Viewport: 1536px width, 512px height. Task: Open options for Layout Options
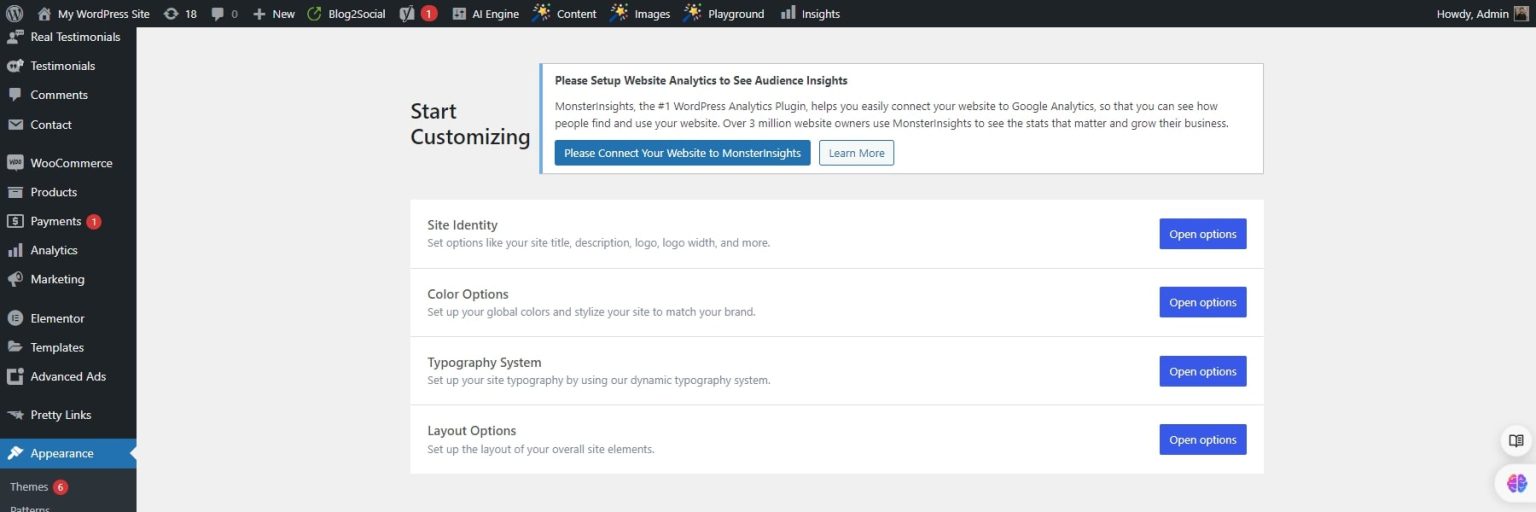point(1202,440)
